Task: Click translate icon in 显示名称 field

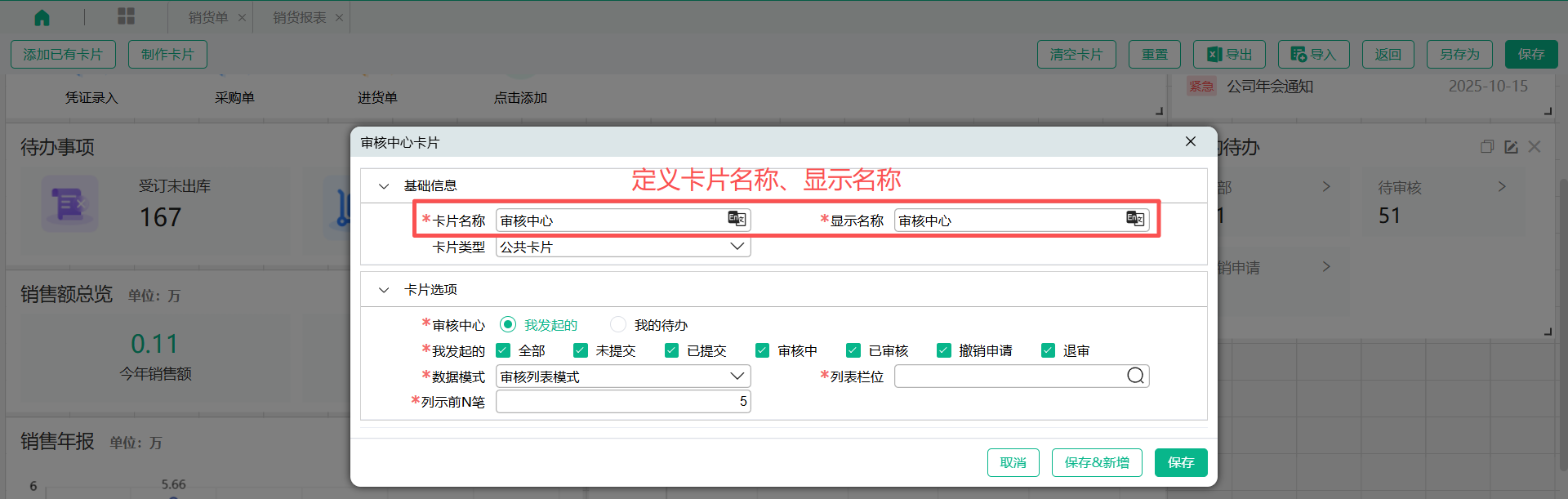Action: pos(1134,219)
